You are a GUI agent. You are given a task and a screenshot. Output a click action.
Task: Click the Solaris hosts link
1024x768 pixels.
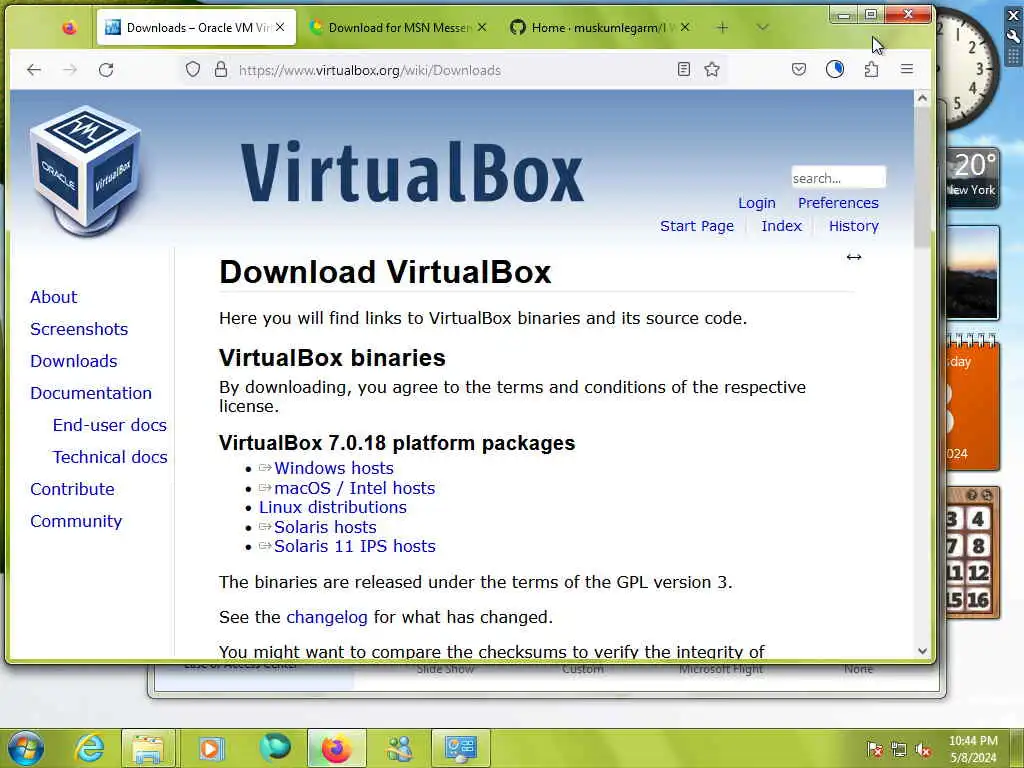pos(325,527)
